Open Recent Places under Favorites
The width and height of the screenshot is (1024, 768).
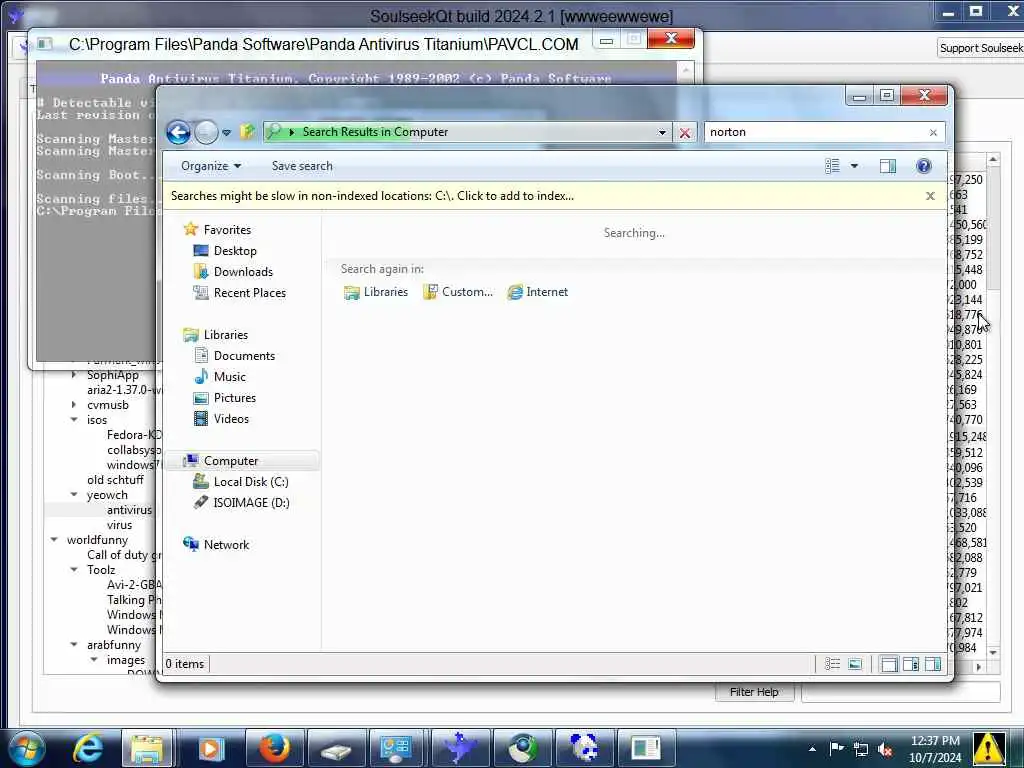(x=249, y=293)
